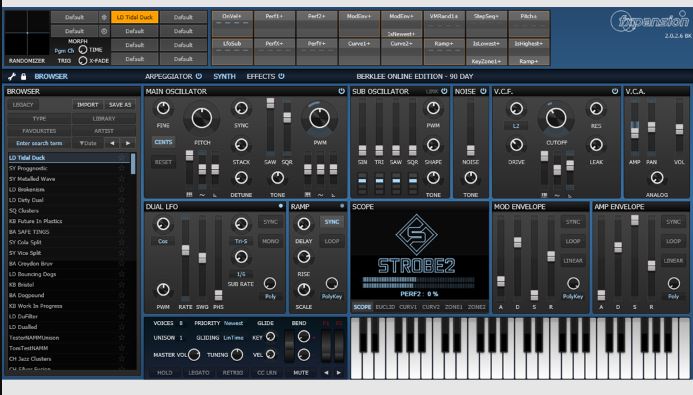
Task: Toggle the Arpeggiator power icon
Action: point(199,76)
